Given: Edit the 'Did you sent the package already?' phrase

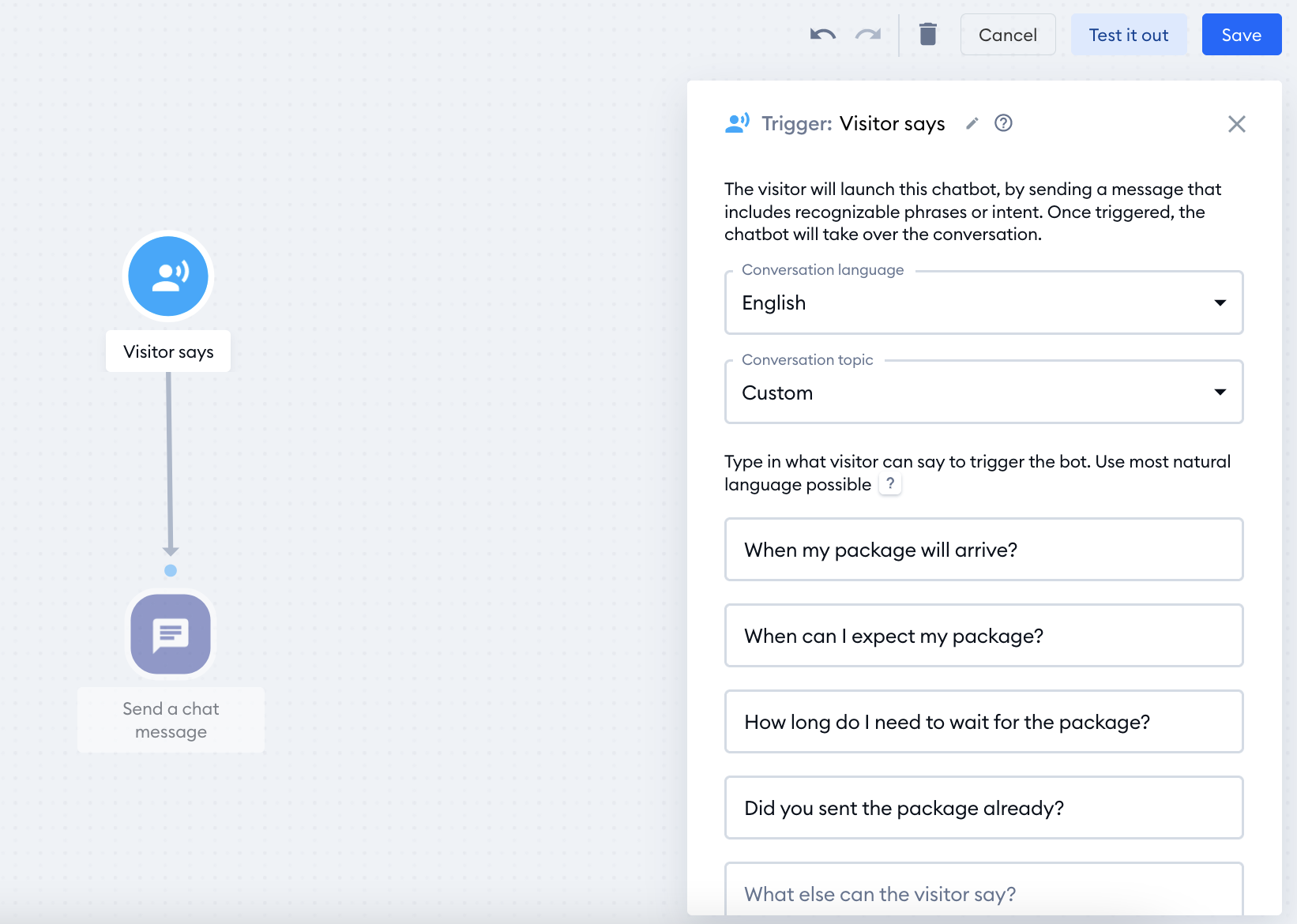Looking at the screenshot, I should (x=984, y=808).
